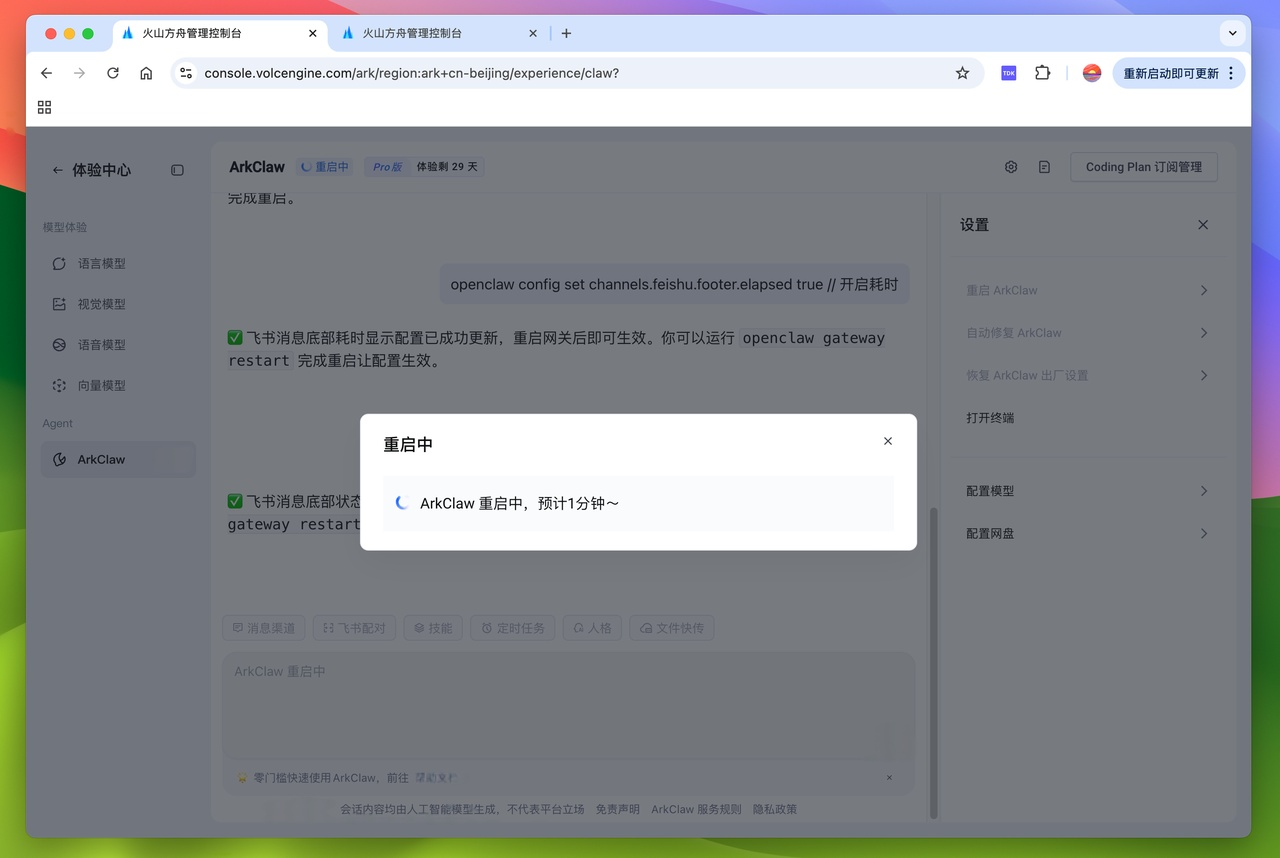Viewport: 1280px width, 858px height.
Task: Click the document icon beside the gear
Action: (x=1044, y=167)
